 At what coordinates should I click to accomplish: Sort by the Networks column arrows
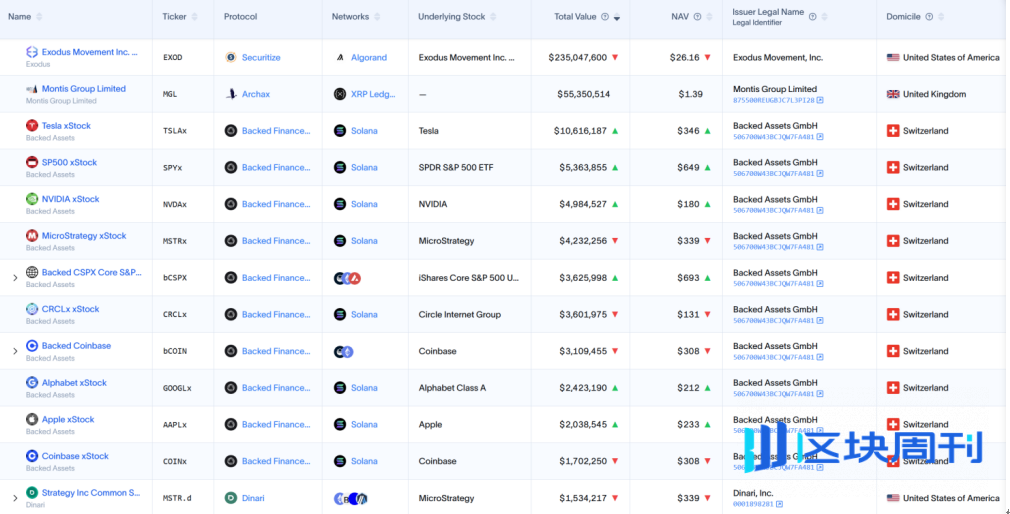click(x=377, y=17)
